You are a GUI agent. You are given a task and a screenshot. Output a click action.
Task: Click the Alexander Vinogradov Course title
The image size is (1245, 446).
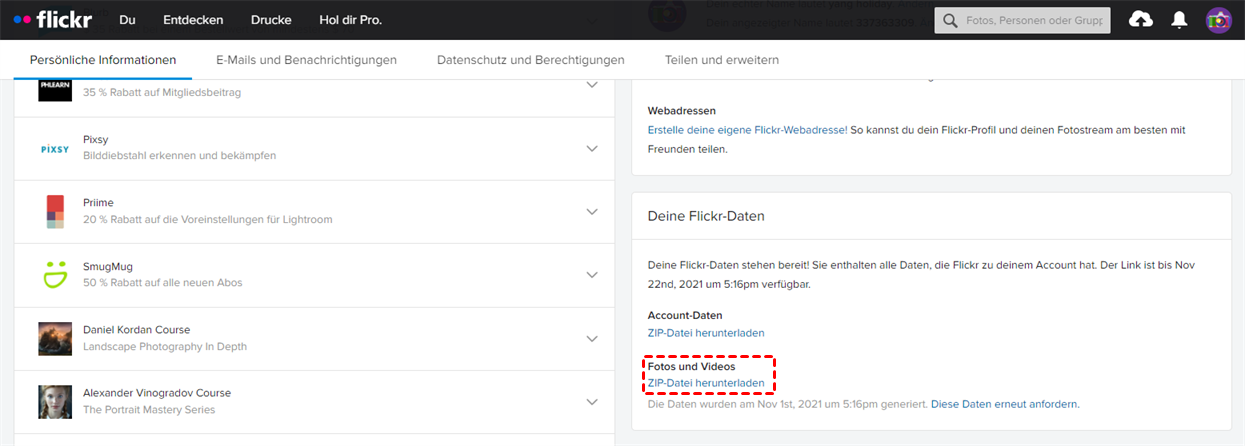pos(157,393)
